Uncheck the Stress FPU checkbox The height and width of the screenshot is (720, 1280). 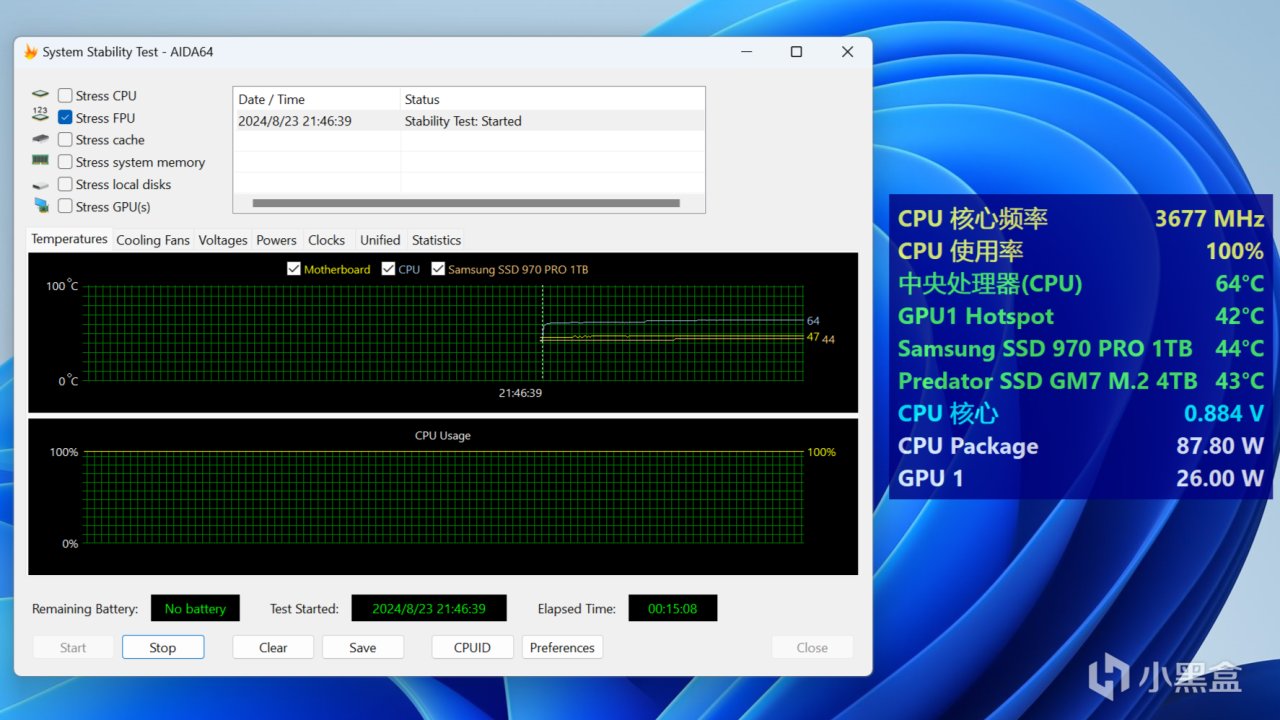(x=65, y=118)
